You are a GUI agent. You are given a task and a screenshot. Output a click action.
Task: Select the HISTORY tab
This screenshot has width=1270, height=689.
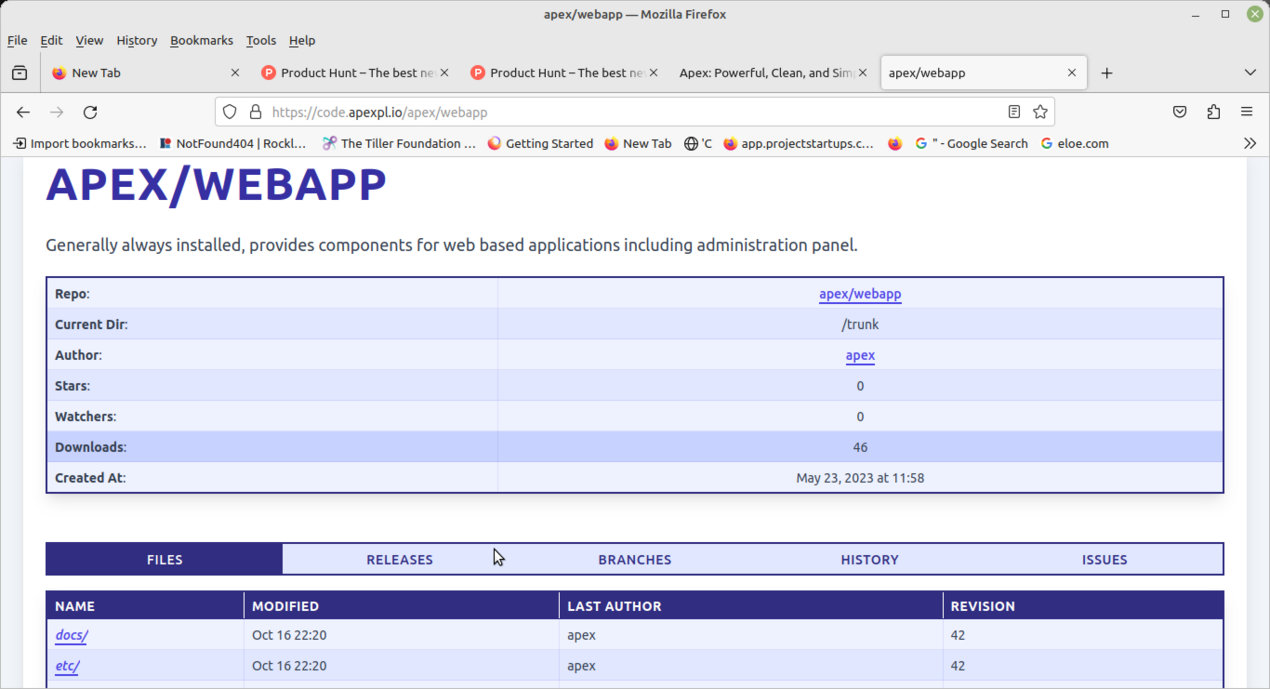point(870,559)
